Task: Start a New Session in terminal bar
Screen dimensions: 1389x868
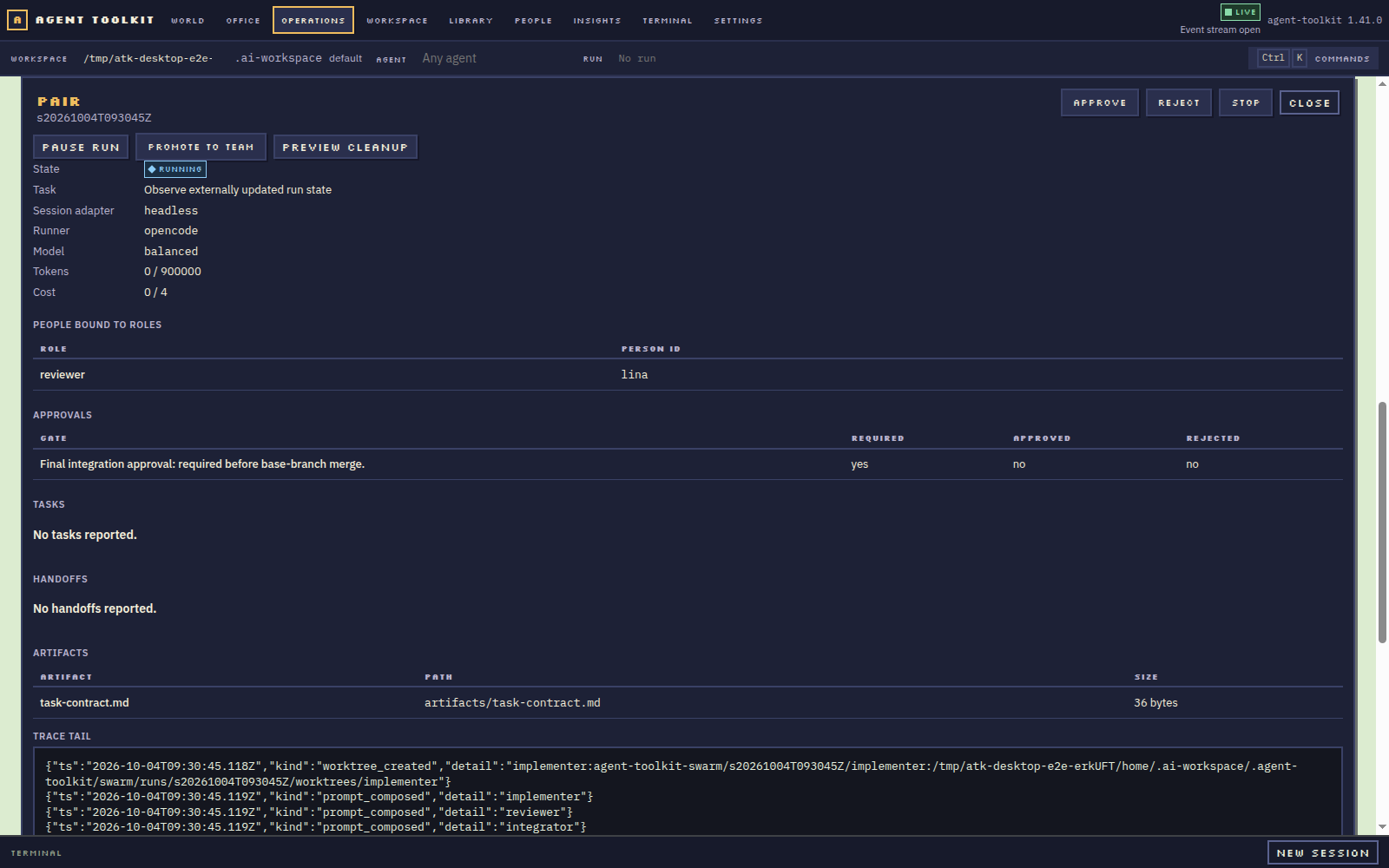Action: pyautogui.click(x=1322, y=852)
